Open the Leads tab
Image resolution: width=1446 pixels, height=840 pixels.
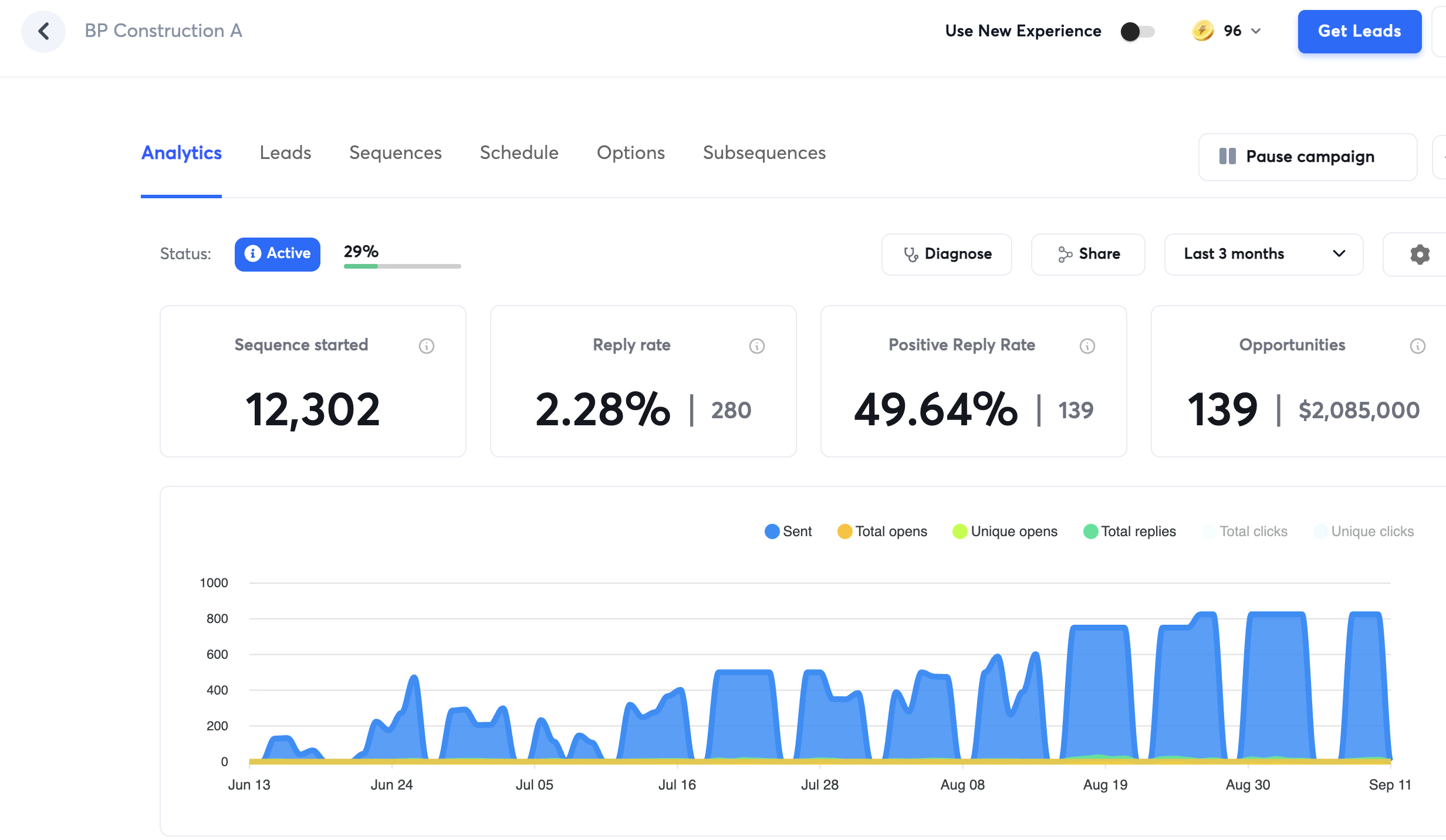coord(285,153)
